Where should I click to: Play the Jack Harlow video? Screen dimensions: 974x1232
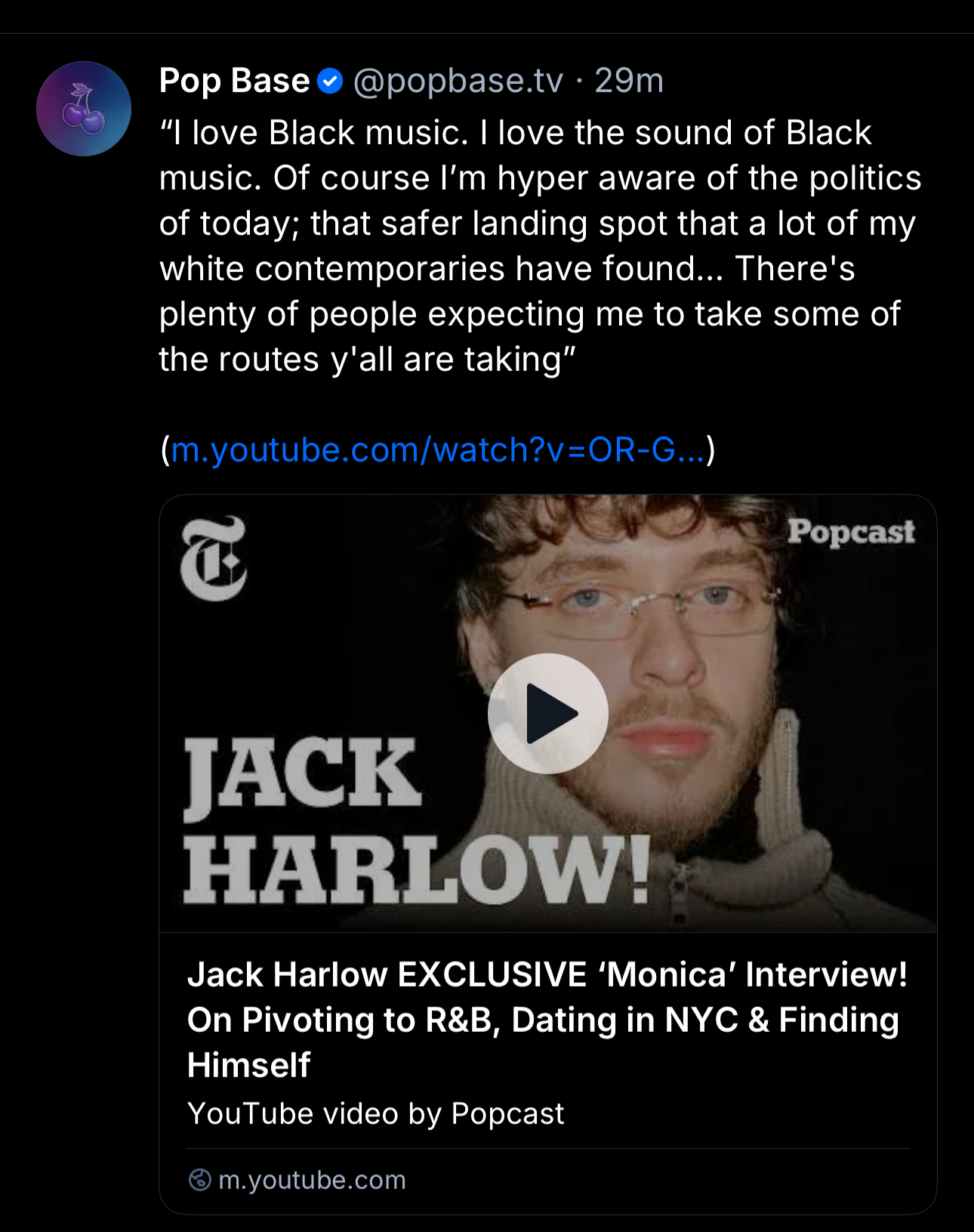pos(547,713)
